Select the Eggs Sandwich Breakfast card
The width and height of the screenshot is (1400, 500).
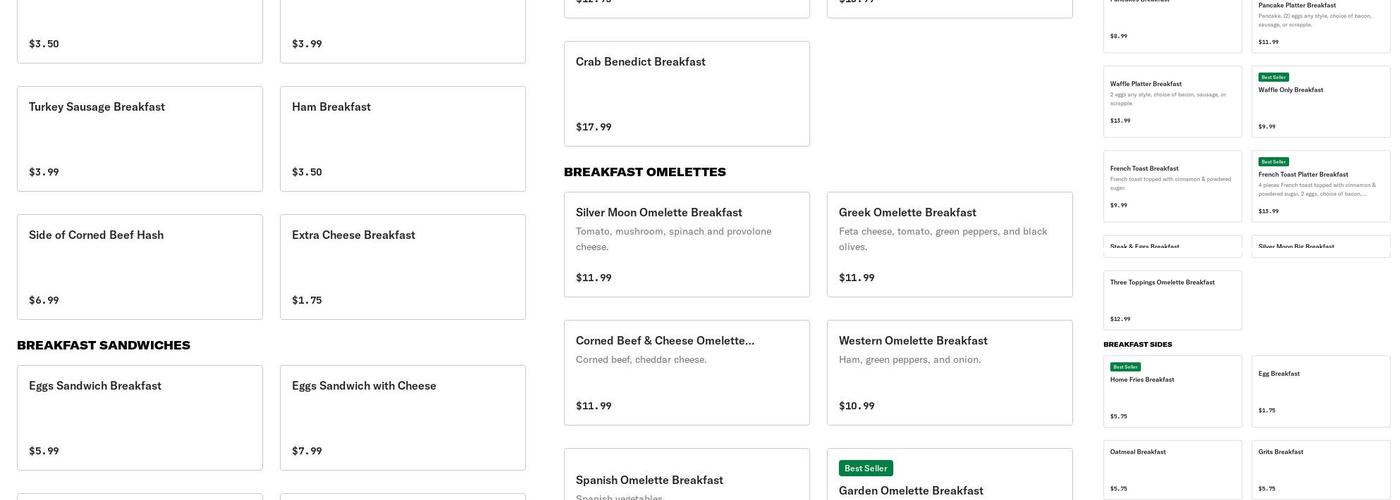pos(140,417)
